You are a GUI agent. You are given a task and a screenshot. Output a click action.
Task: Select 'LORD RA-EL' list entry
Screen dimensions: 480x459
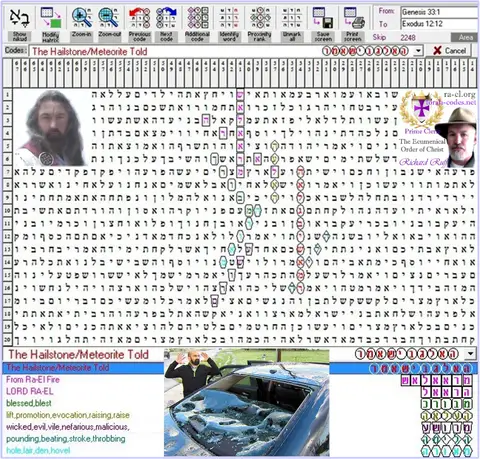coord(30,391)
